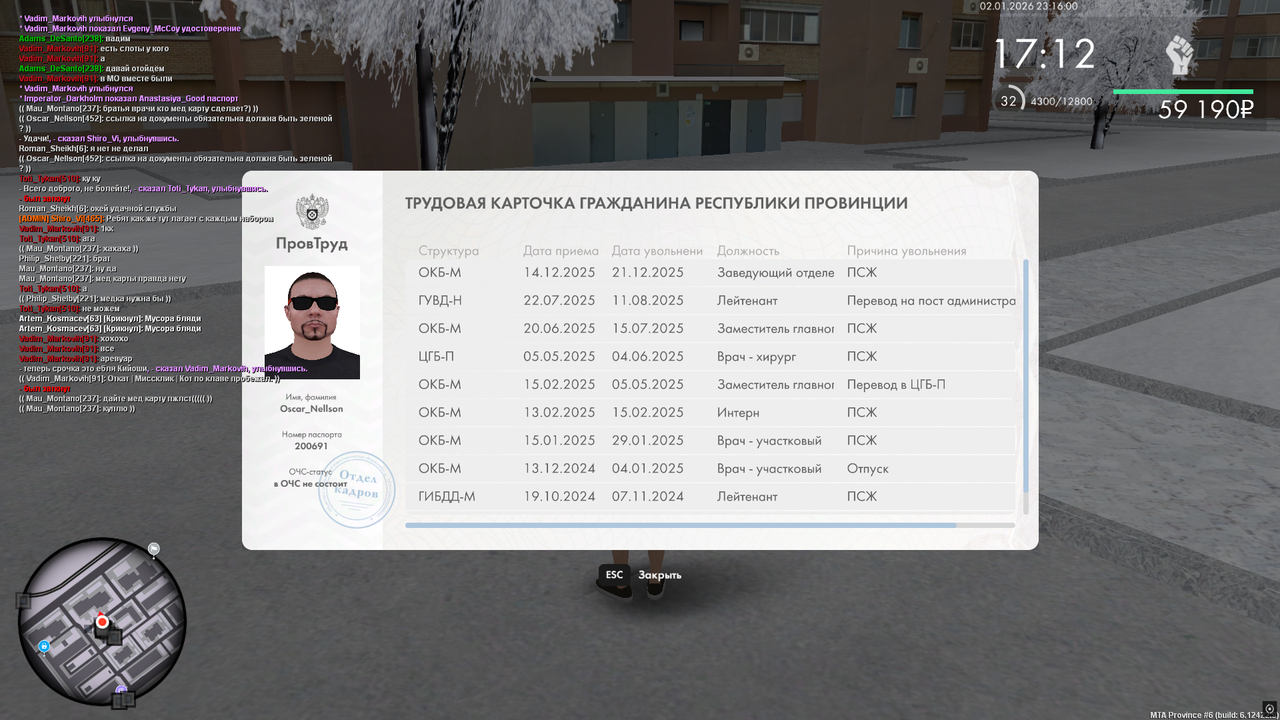The image size is (1280, 720).
Task: Click the Закрыть label
Action: tap(660, 575)
